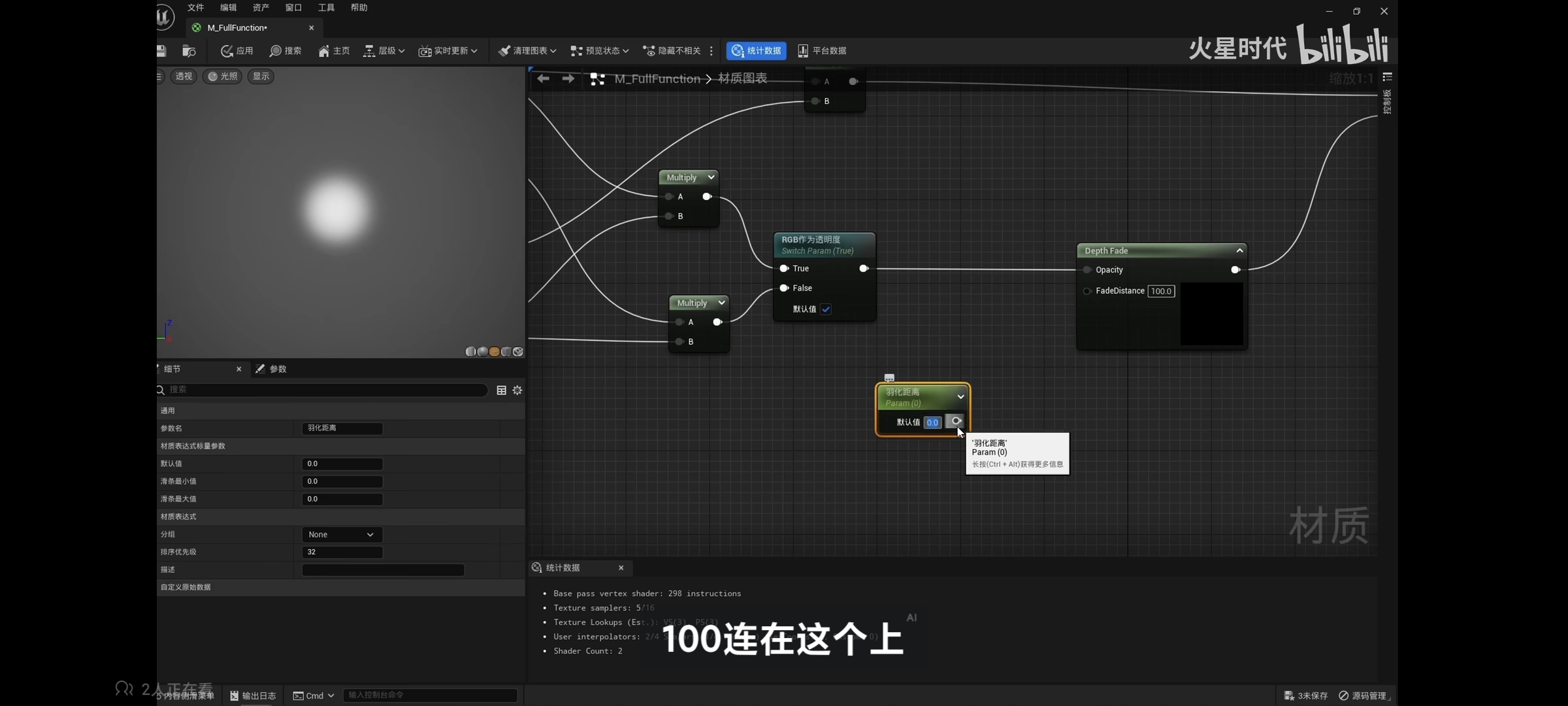Toggle the Stats (统计数据) toolbar button
Viewport: 1568px width, 706px height.
[756, 51]
